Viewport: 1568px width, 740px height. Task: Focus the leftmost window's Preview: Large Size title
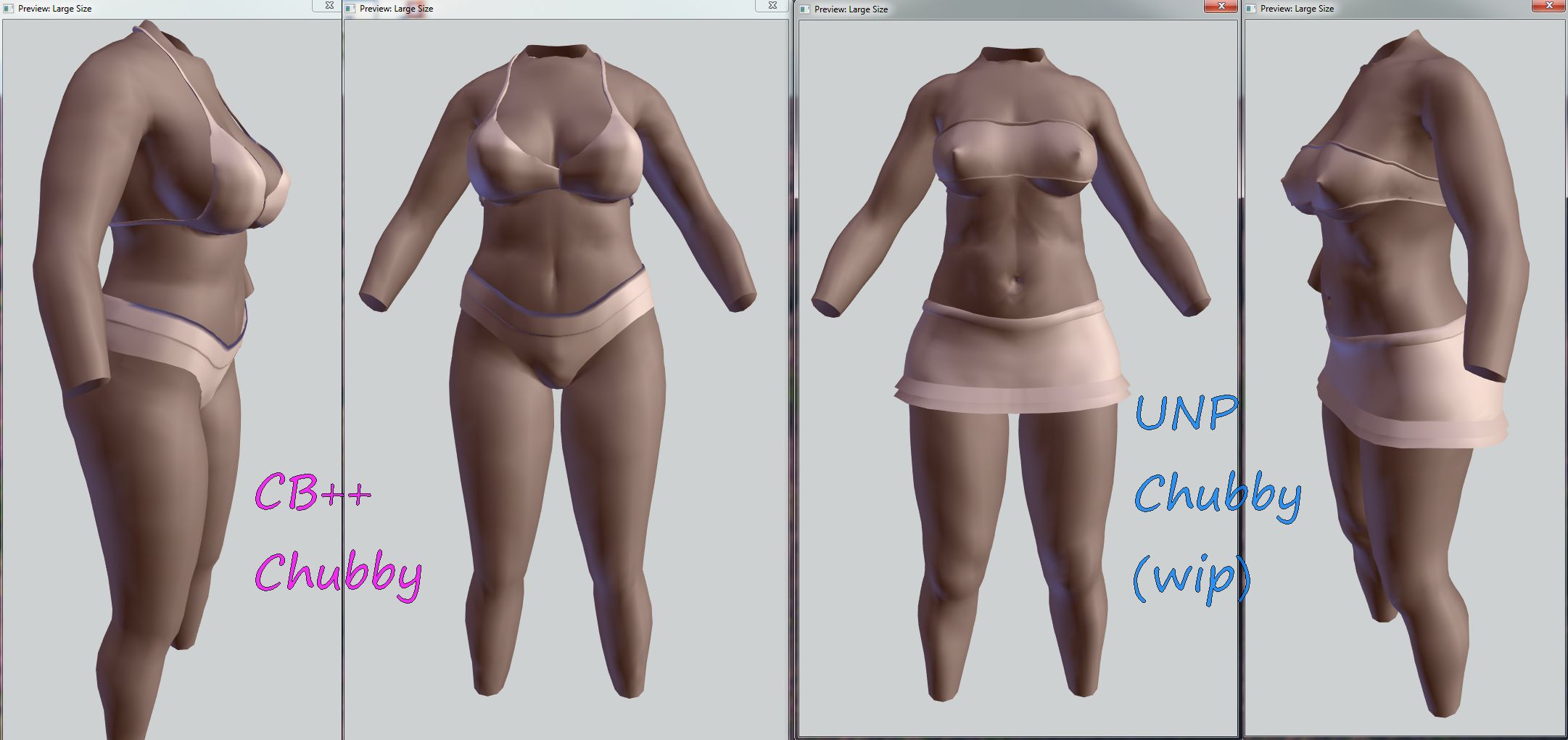[x=54, y=9]
